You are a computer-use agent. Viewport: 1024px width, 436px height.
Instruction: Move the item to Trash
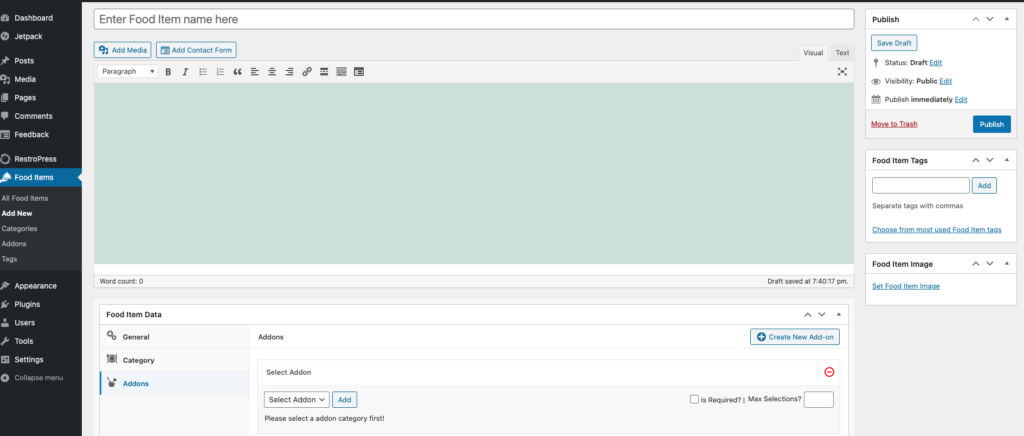point(894,124)
